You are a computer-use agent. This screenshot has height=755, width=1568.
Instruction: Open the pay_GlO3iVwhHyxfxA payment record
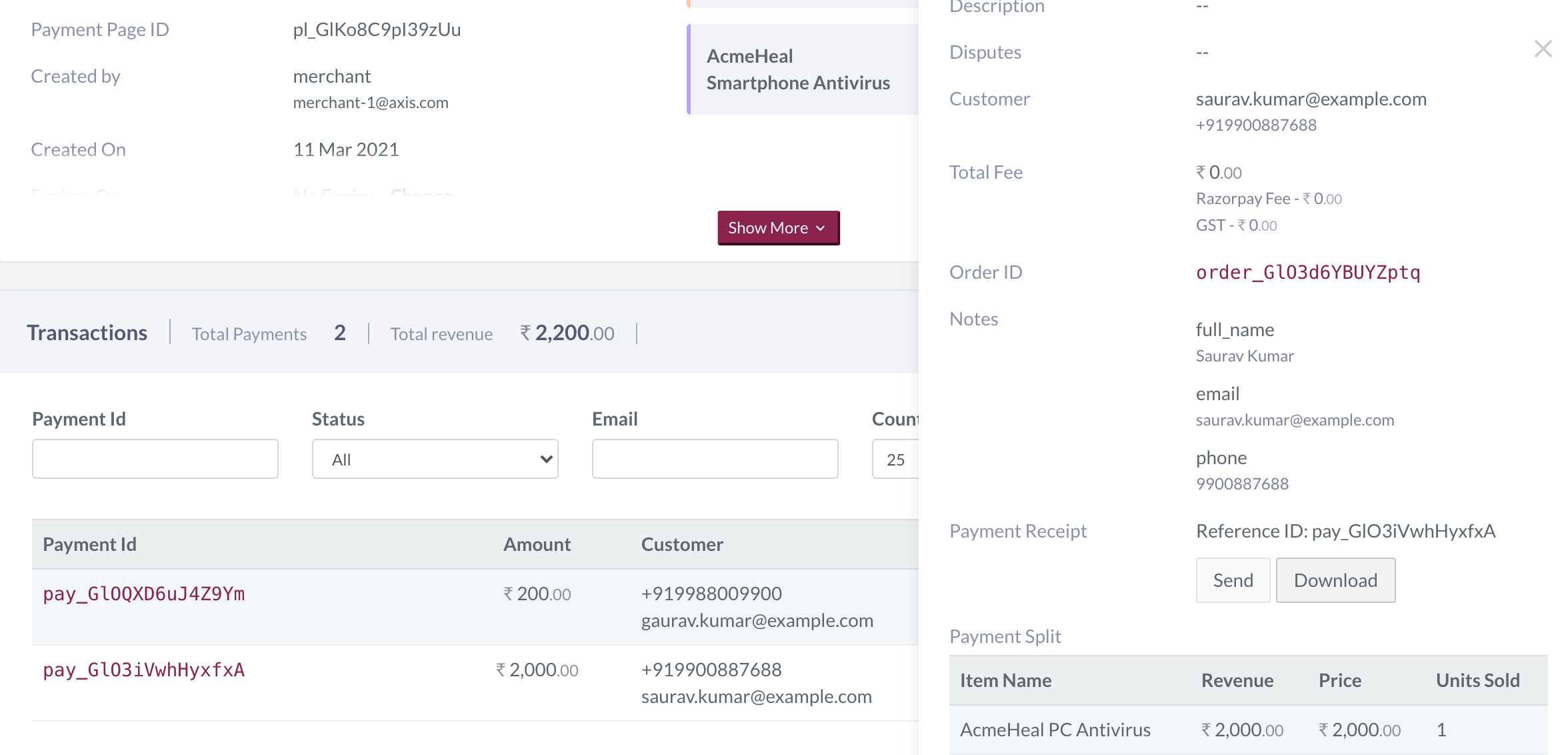pyautogui.click(x=143, y=670)
